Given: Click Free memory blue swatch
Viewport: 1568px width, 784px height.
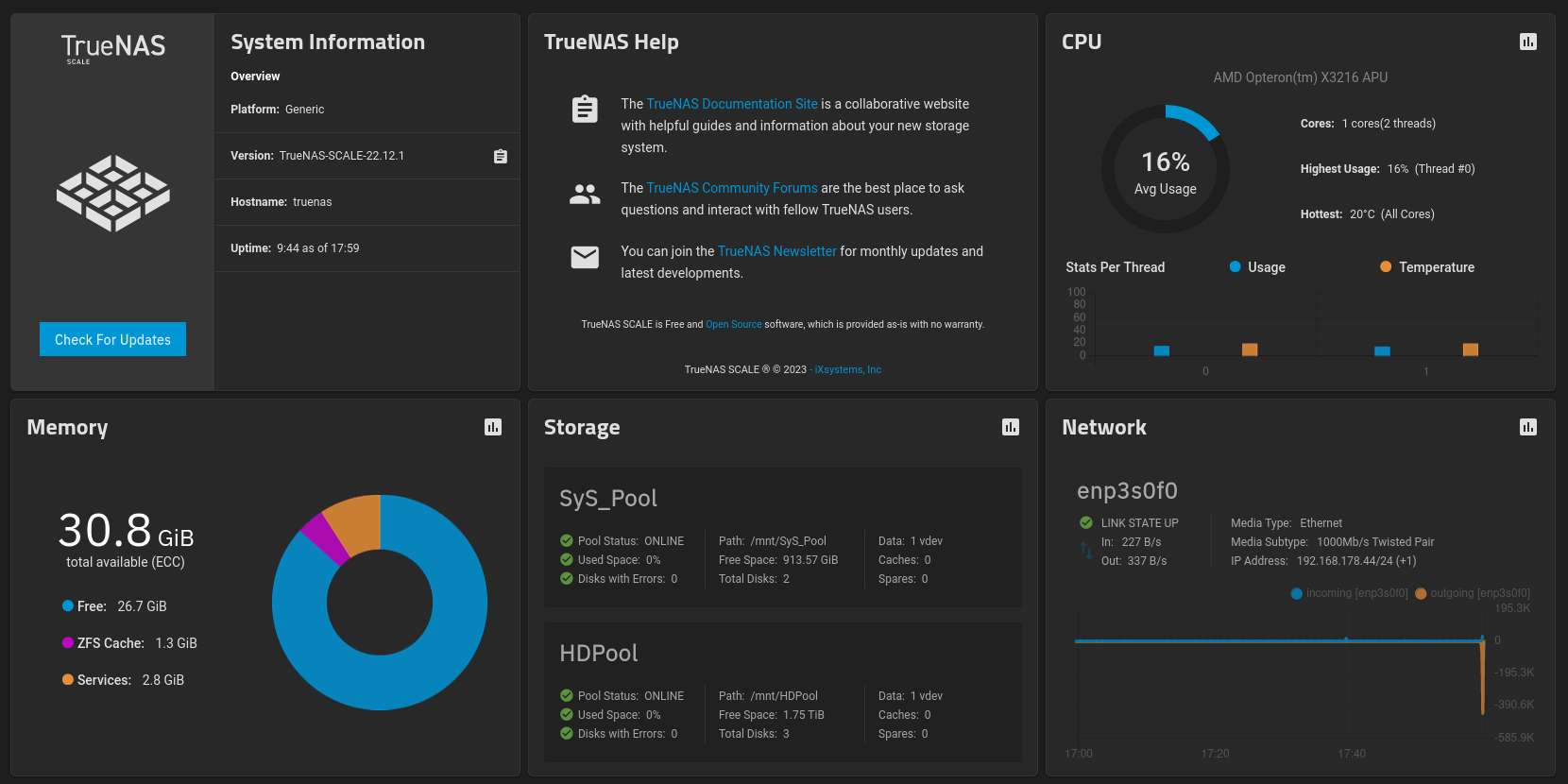Looking at the screenshot, I should (68, 605).
